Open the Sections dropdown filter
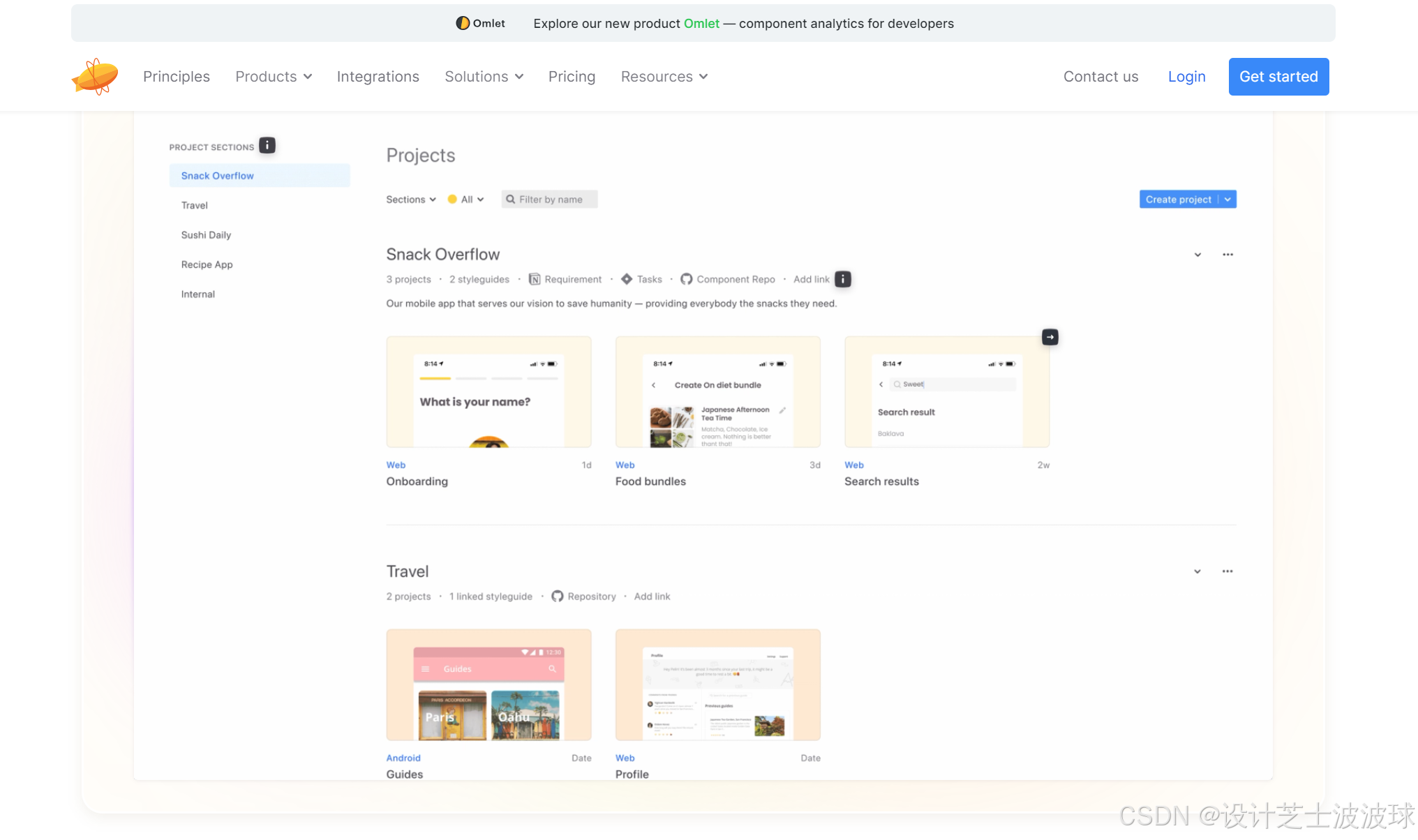This screenshot has height=840, width=1418. [411, 200]
